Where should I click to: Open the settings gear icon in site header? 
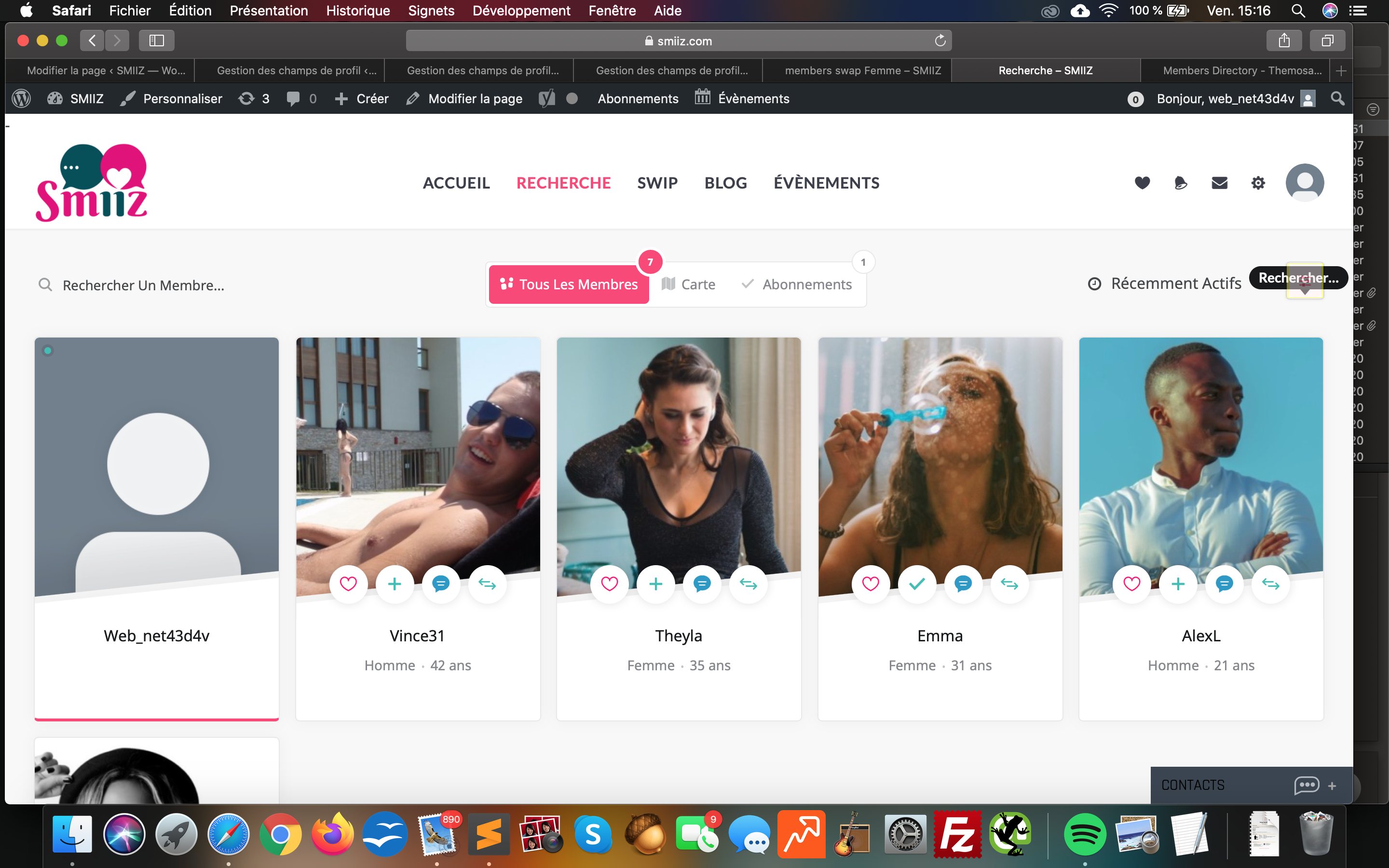pyautogui.click(x=1258, y=183)
